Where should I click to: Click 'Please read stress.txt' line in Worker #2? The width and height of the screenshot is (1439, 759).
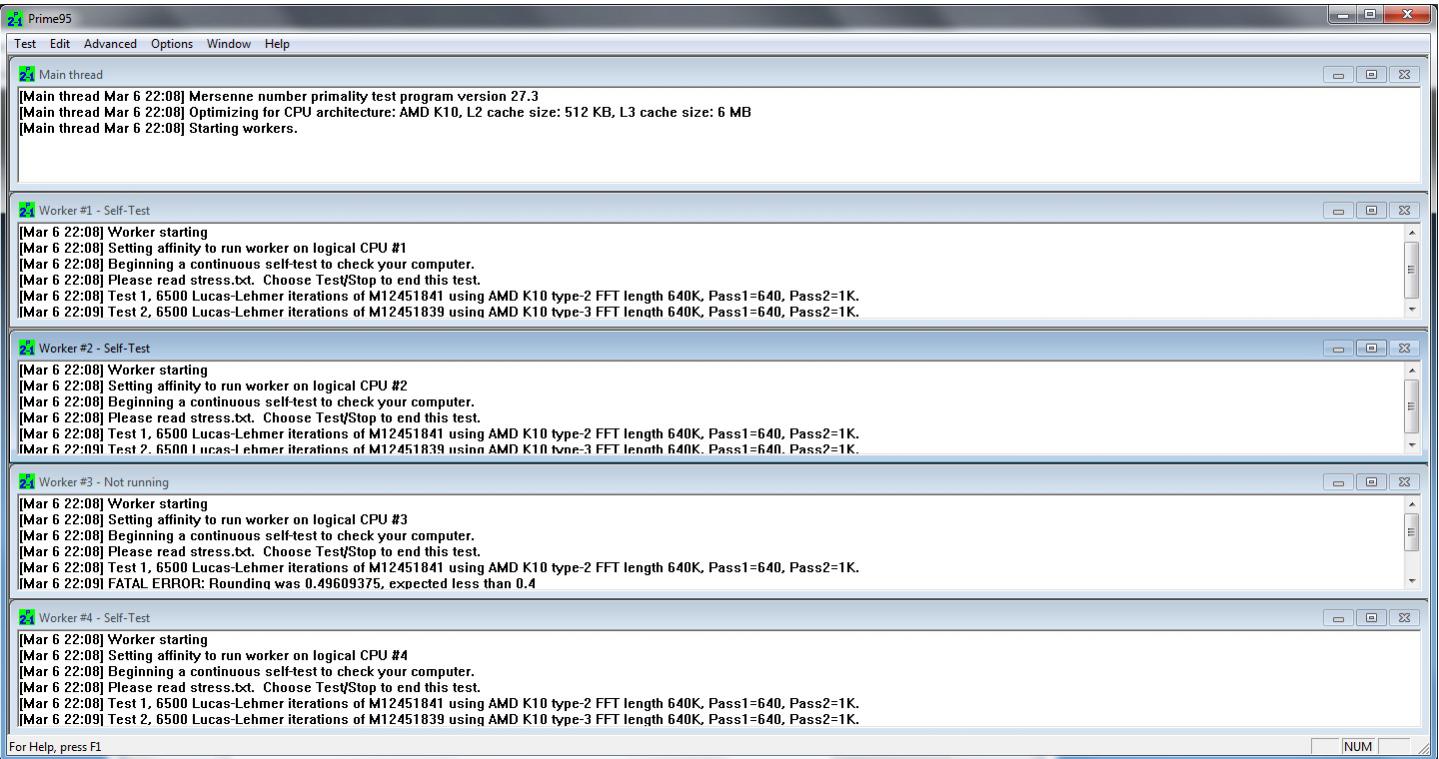click(250, 417)
